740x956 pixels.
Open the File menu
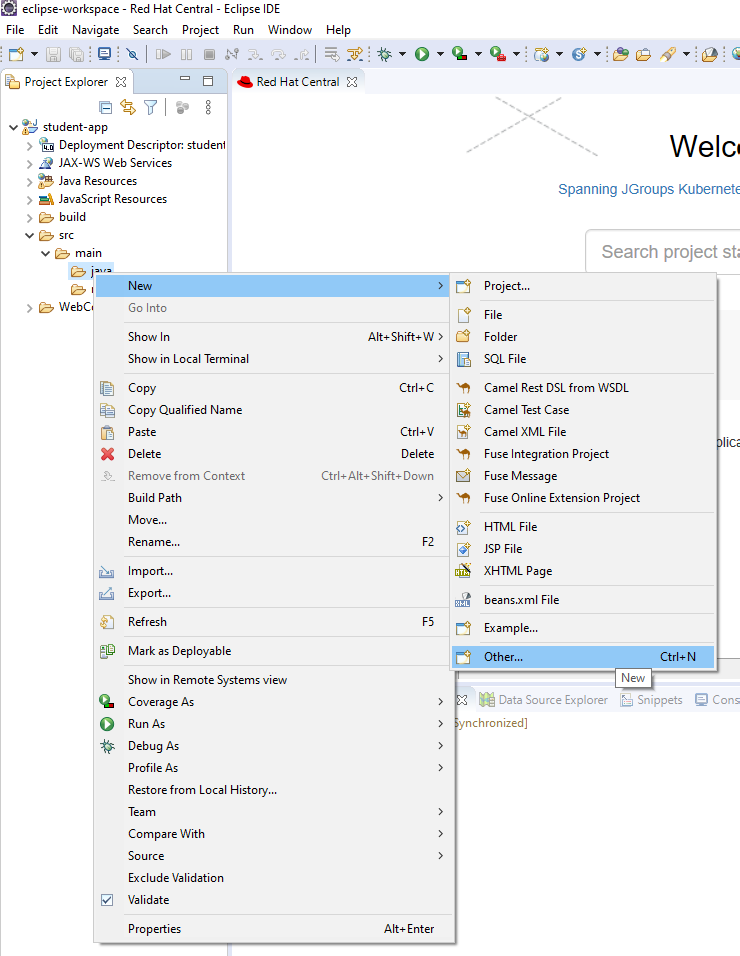pos(15,30)
